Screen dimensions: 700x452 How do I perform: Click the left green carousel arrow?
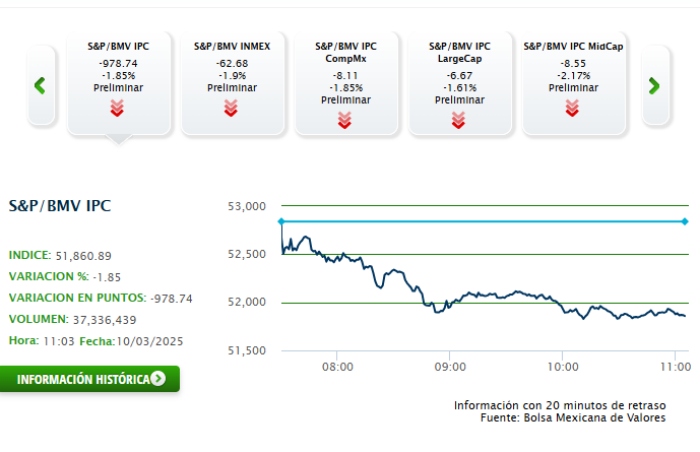pos(40,85)
